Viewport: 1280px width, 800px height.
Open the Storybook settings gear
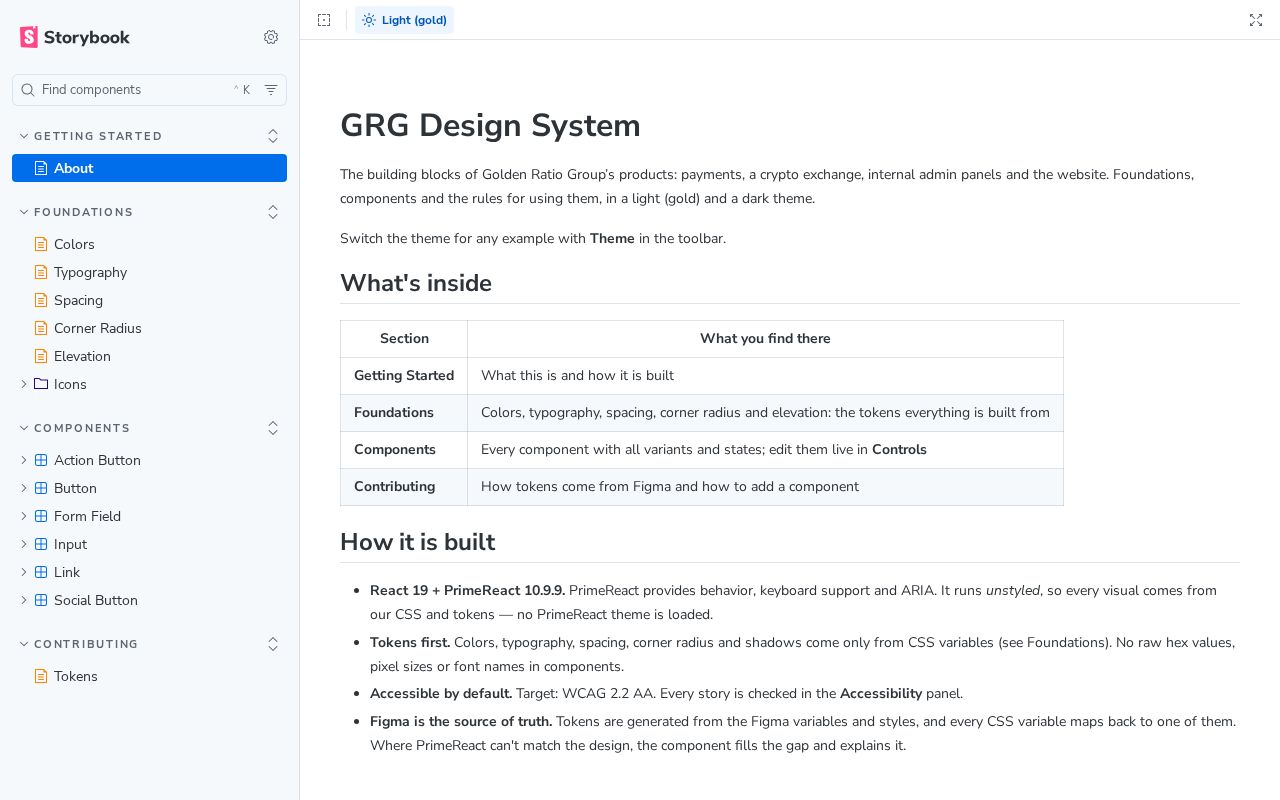271,37
